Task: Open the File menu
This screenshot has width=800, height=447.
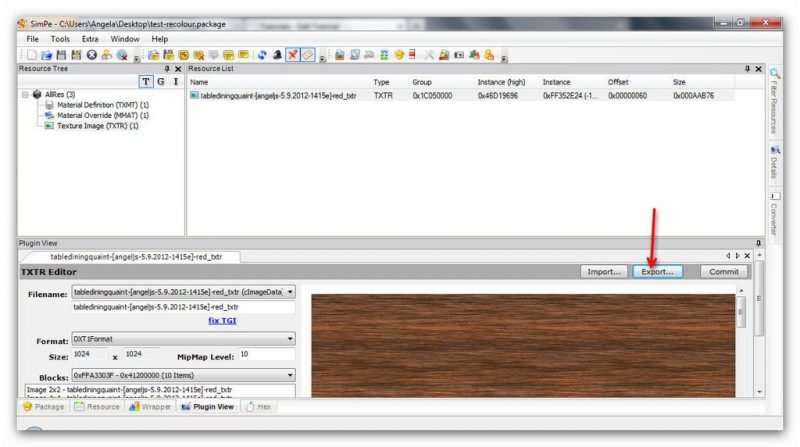Action: [x=33, y=39]
